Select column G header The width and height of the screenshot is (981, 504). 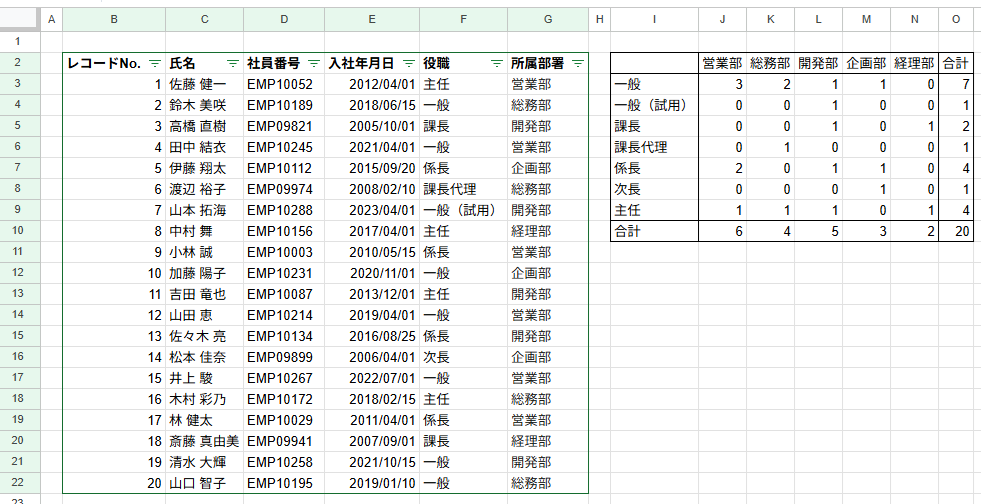548,19
